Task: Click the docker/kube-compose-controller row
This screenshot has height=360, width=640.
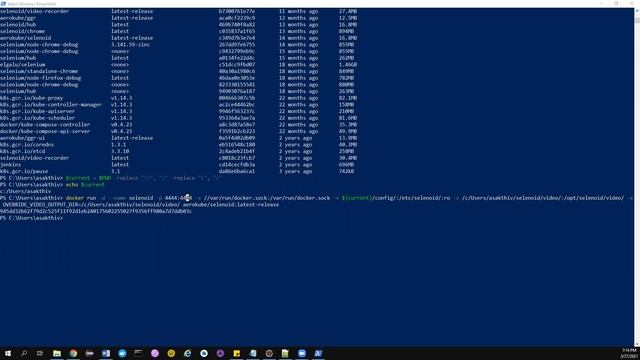Action: (x=178, y=124)
